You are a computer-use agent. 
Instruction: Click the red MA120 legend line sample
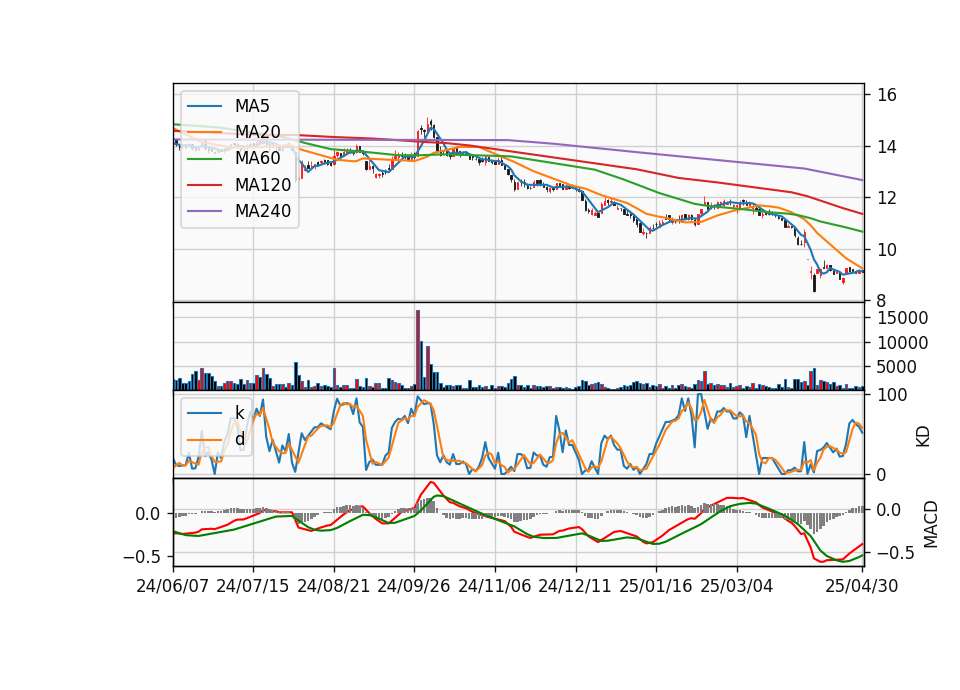[204, 185]
